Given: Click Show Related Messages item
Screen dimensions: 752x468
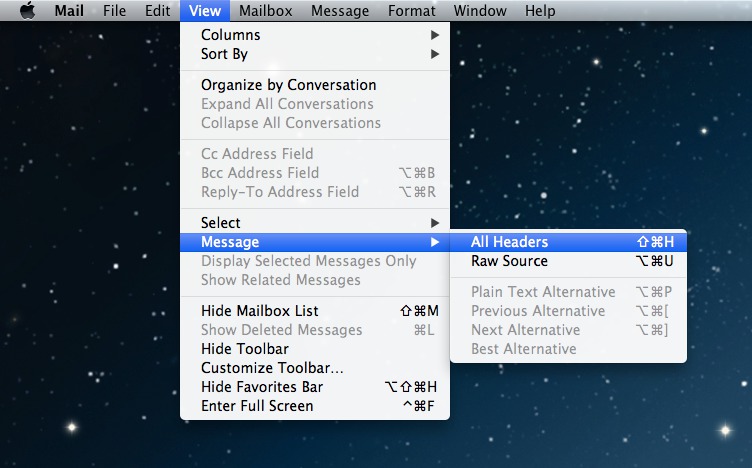Looking at the screenshot, I should (x=315, y=280).
